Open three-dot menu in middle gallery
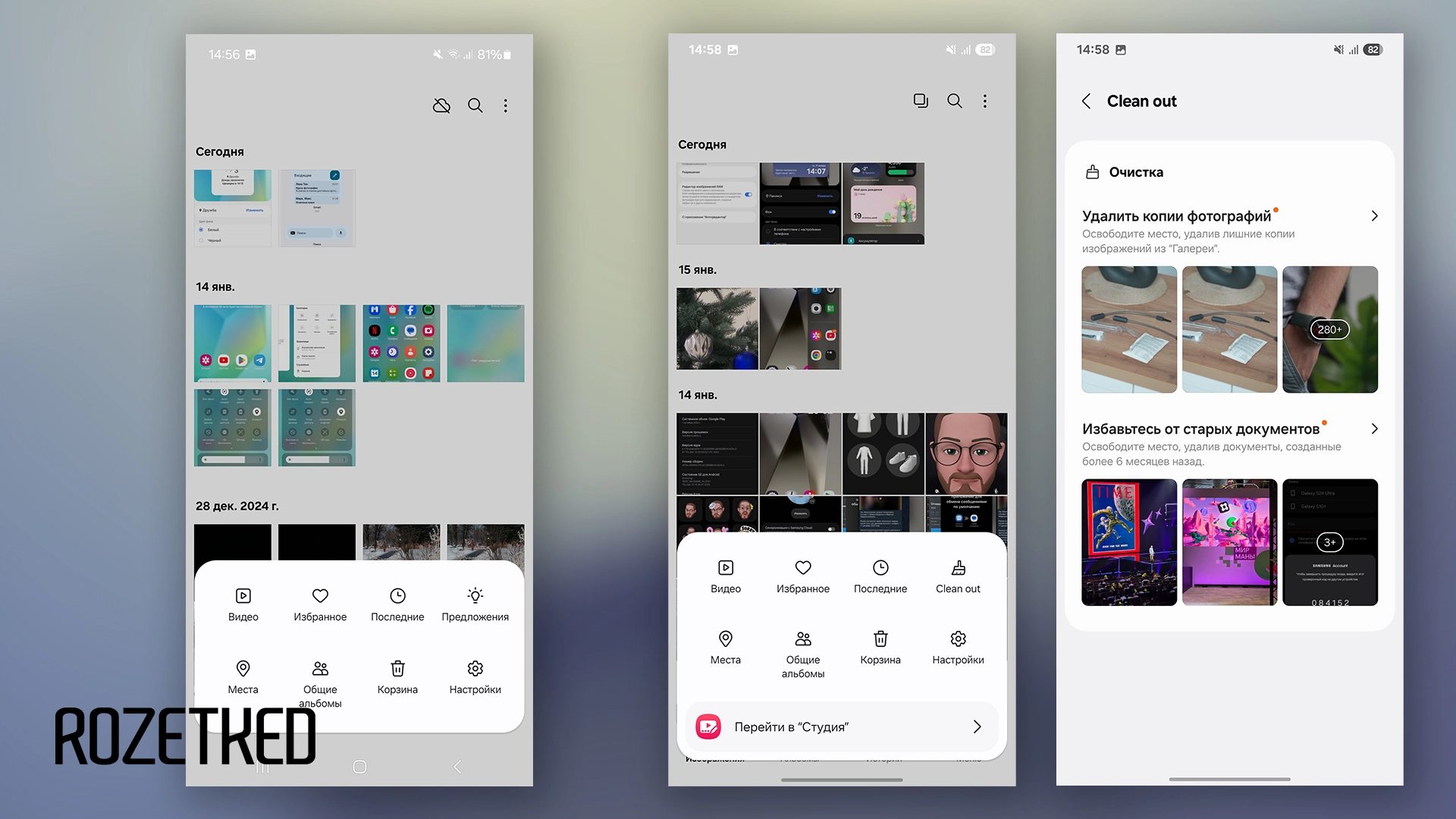The width and height of the screenshot is (1456, 819). coord(985,101)
